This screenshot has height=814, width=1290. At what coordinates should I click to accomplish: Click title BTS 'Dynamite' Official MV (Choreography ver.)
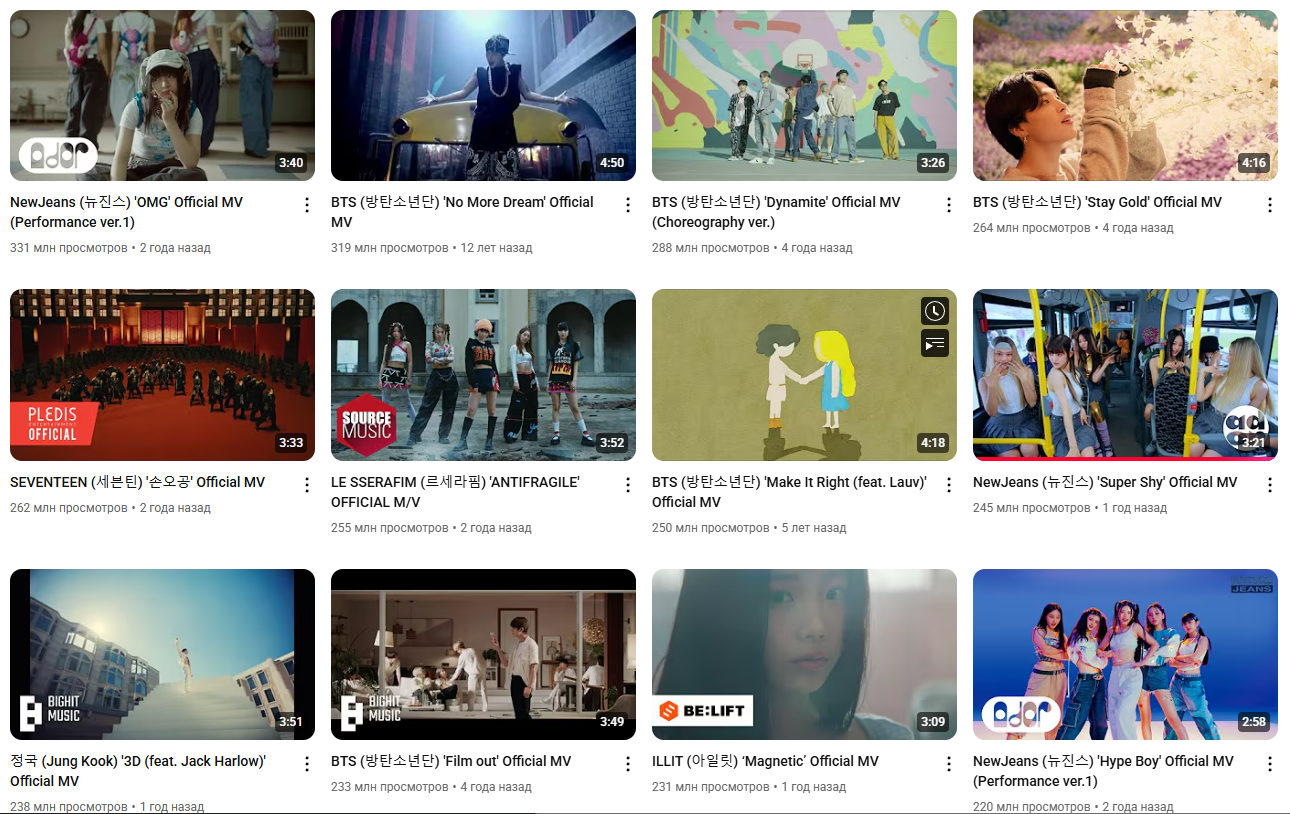coord(776,212)
